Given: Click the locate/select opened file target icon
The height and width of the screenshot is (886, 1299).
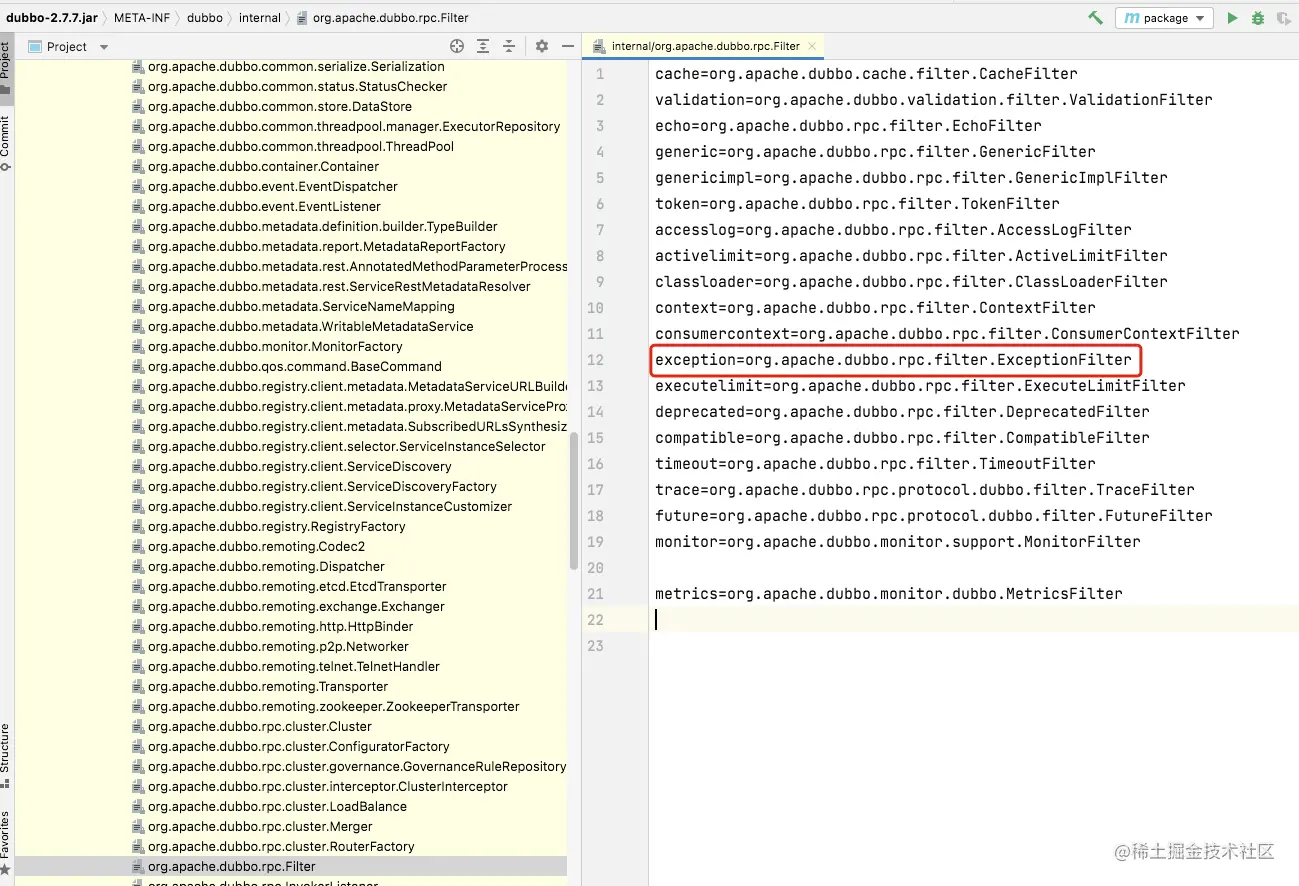Looking at the screenshot, I should click(x=457, y=46).
